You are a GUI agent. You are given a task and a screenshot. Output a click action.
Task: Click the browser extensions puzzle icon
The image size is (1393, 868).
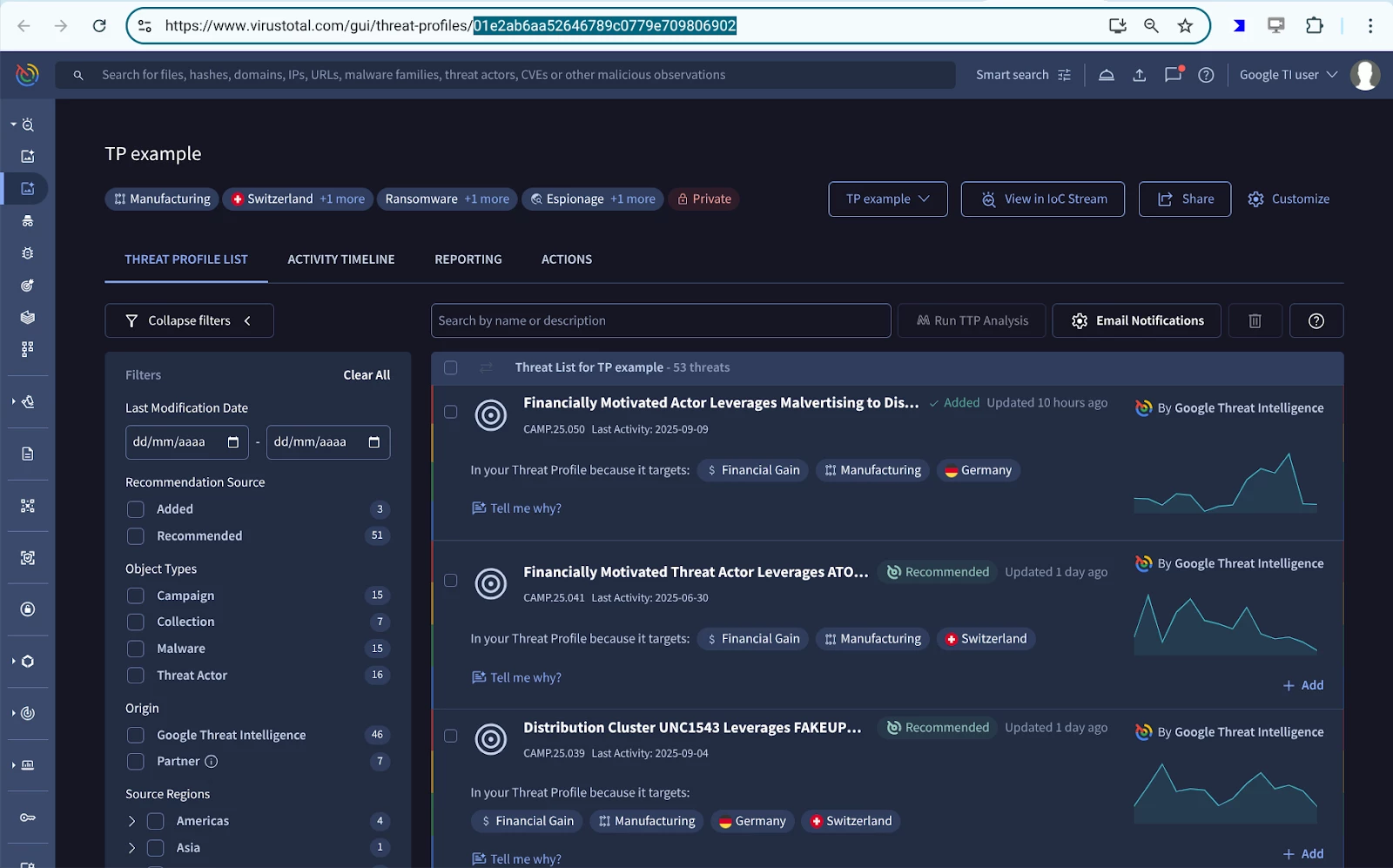[x=1315, y=25]
